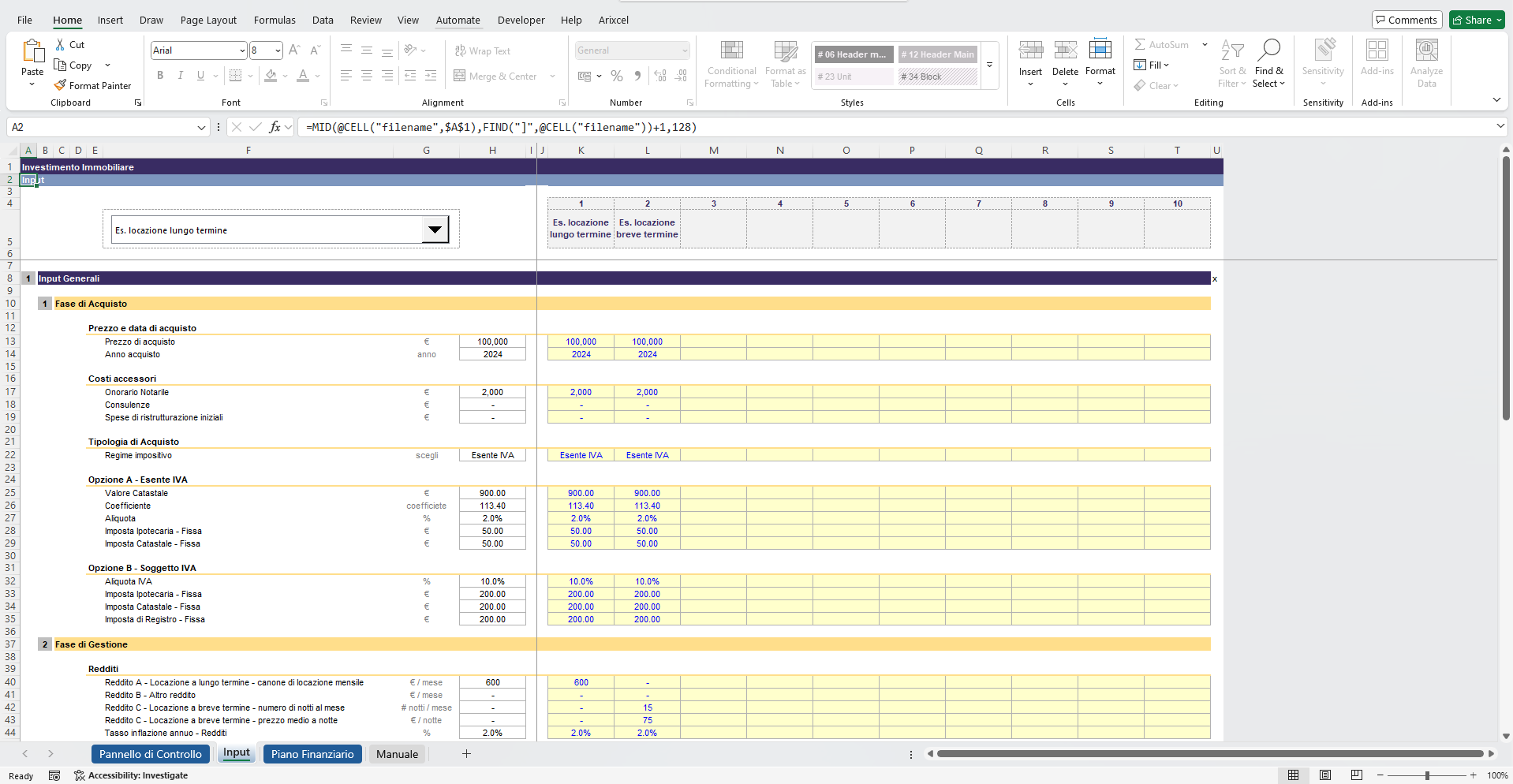
Task: Toggle Italic formatting
Action: click(181, 76)
